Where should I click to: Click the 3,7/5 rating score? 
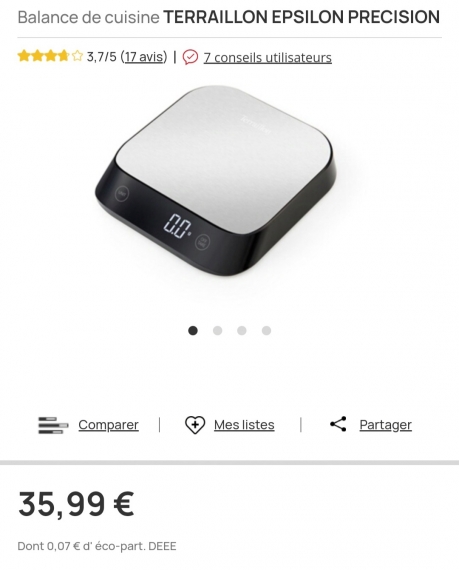click(101, 57)
